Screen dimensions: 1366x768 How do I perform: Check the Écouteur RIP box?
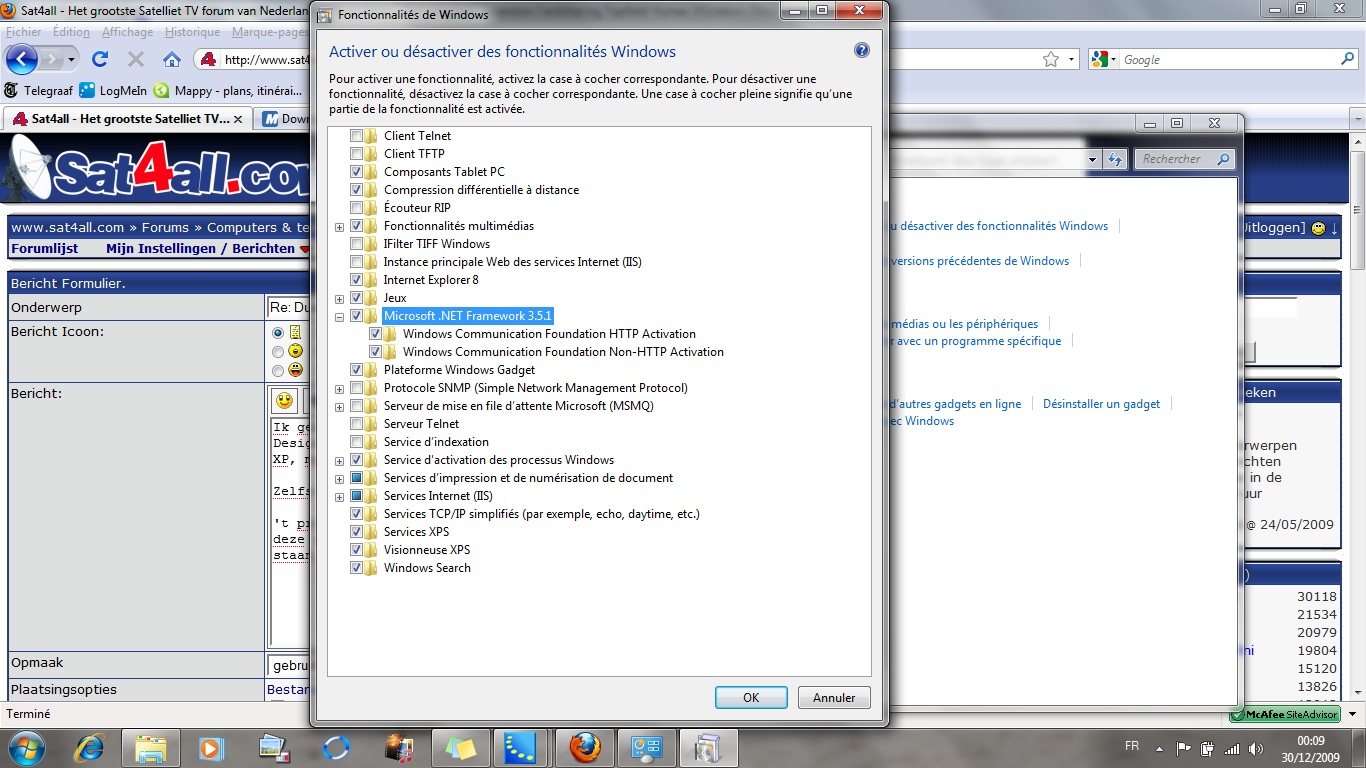pos(356,208)
